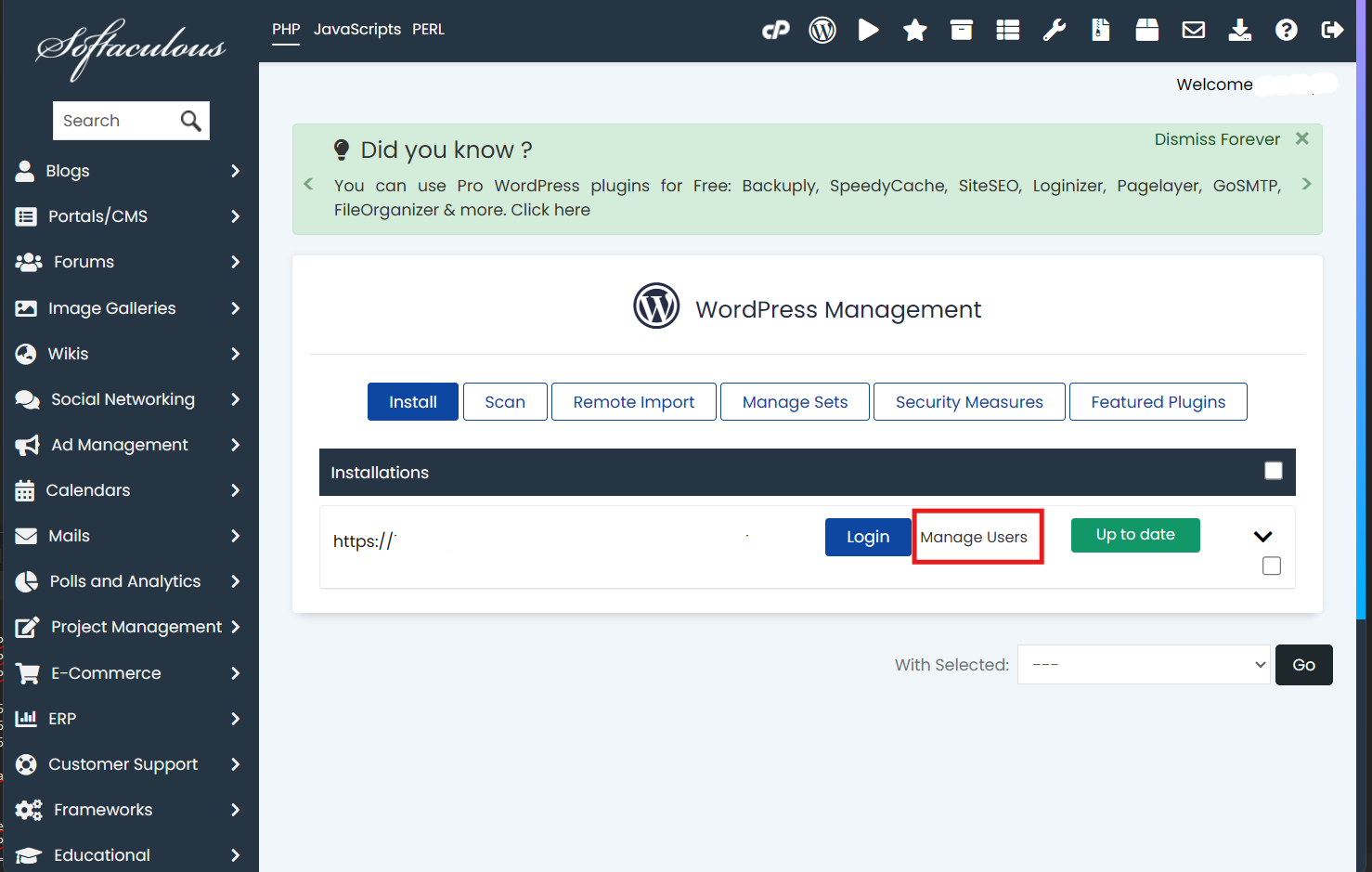Open WordPress Manager icon in top bar
The width and height of the screenshot is (1372, 872).
[x=822, y=31]
